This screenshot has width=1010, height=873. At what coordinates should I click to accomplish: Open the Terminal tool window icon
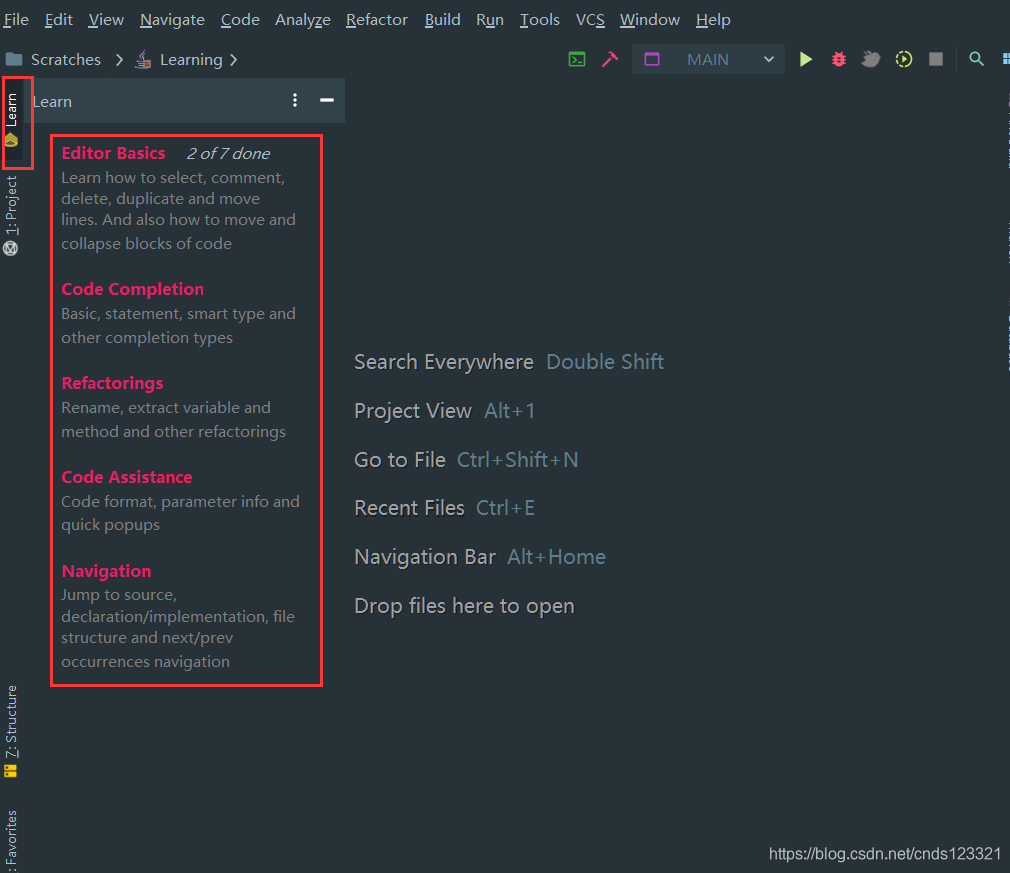[577, 59]
